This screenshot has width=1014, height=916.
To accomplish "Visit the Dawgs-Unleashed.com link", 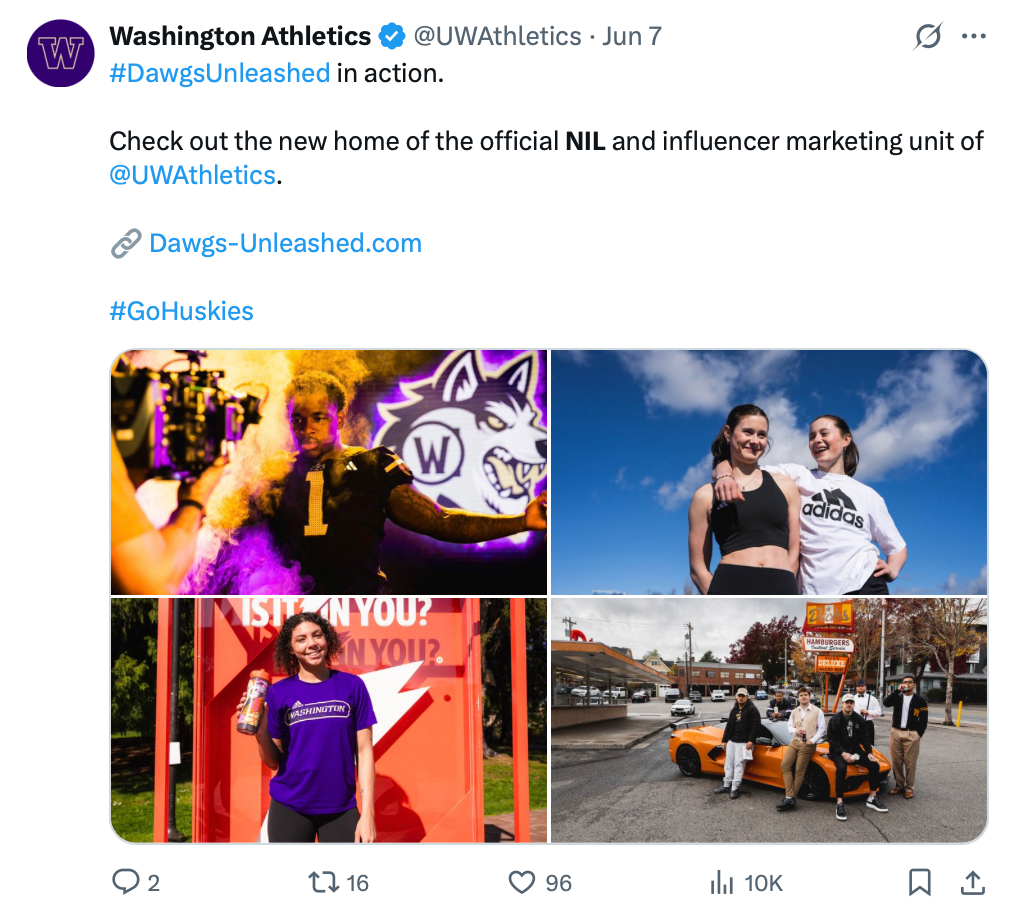I will [x=285, y=243].
